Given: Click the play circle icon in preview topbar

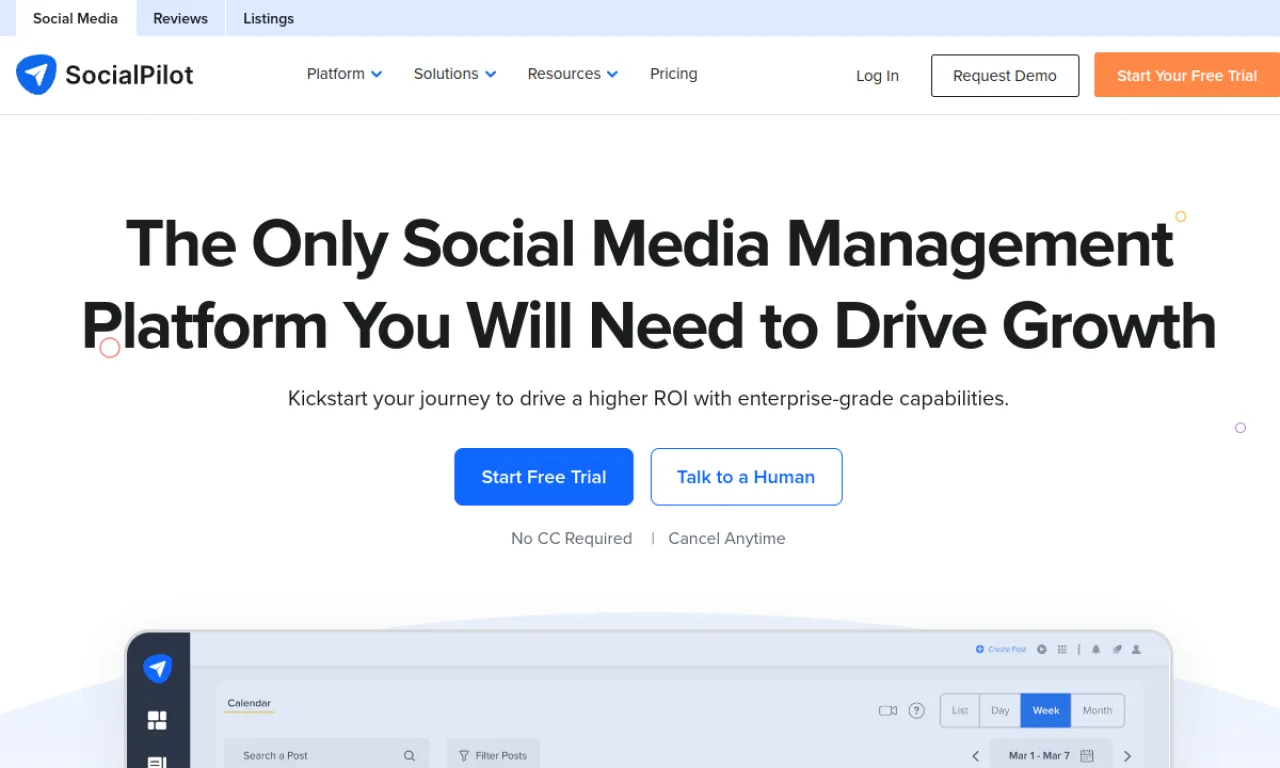Looking at the screenshot, I should [1042, 649].
